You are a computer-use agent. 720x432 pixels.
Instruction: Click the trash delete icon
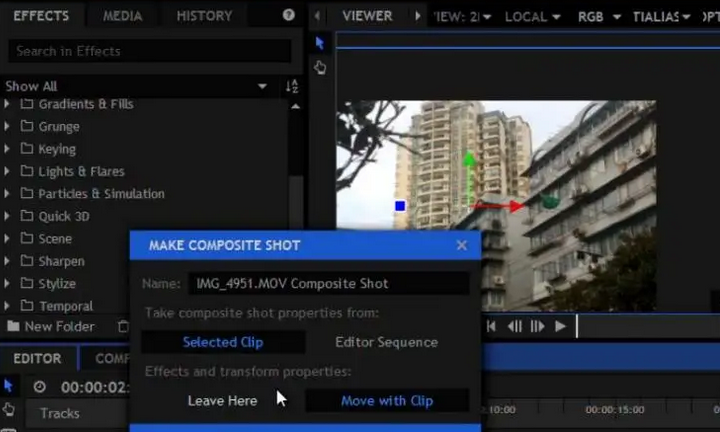123,326
